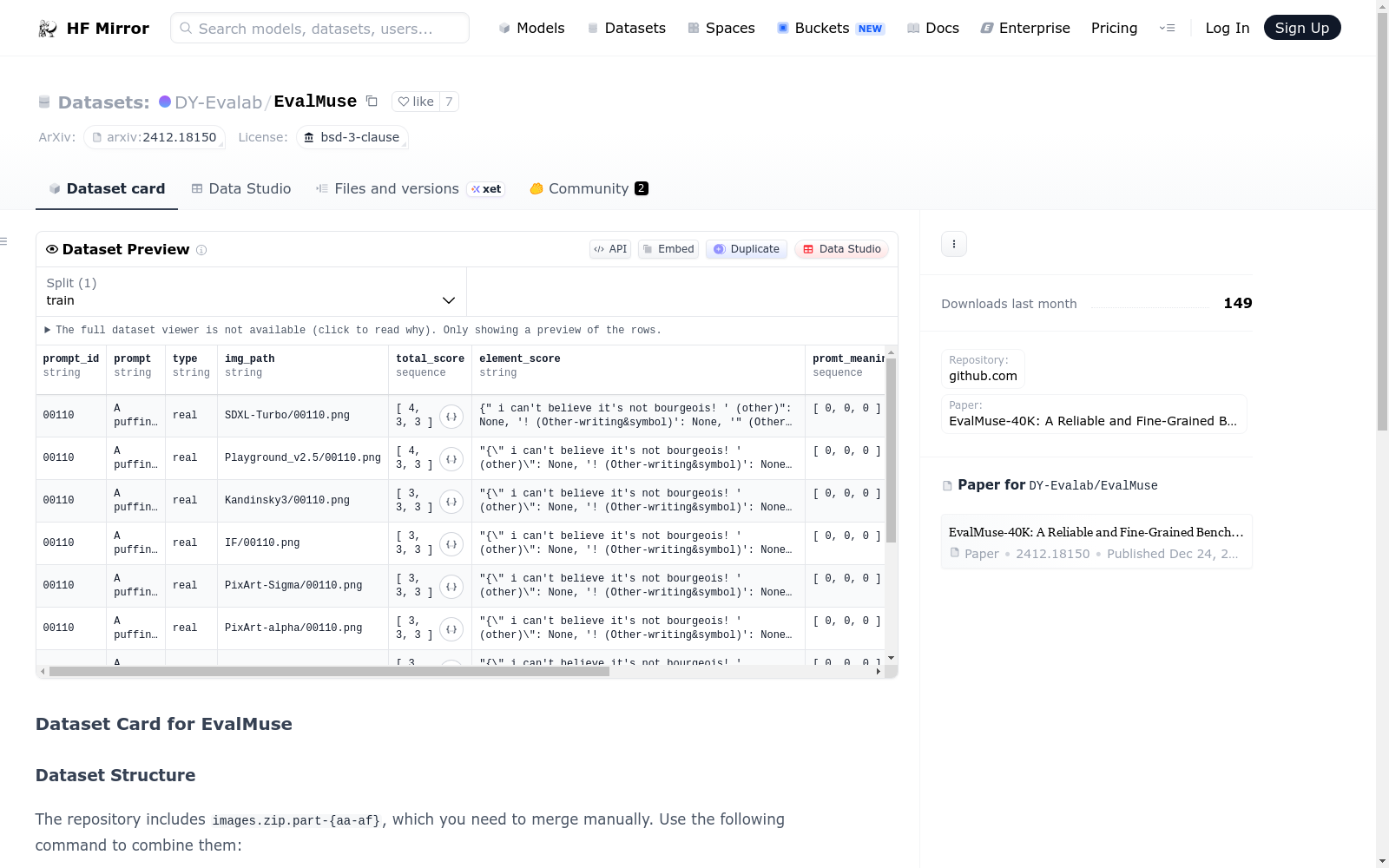The height and width of the screenshot is (868, 1389).
Task: Open the bsd-3-clause license tag
Action: coord(352,137)
